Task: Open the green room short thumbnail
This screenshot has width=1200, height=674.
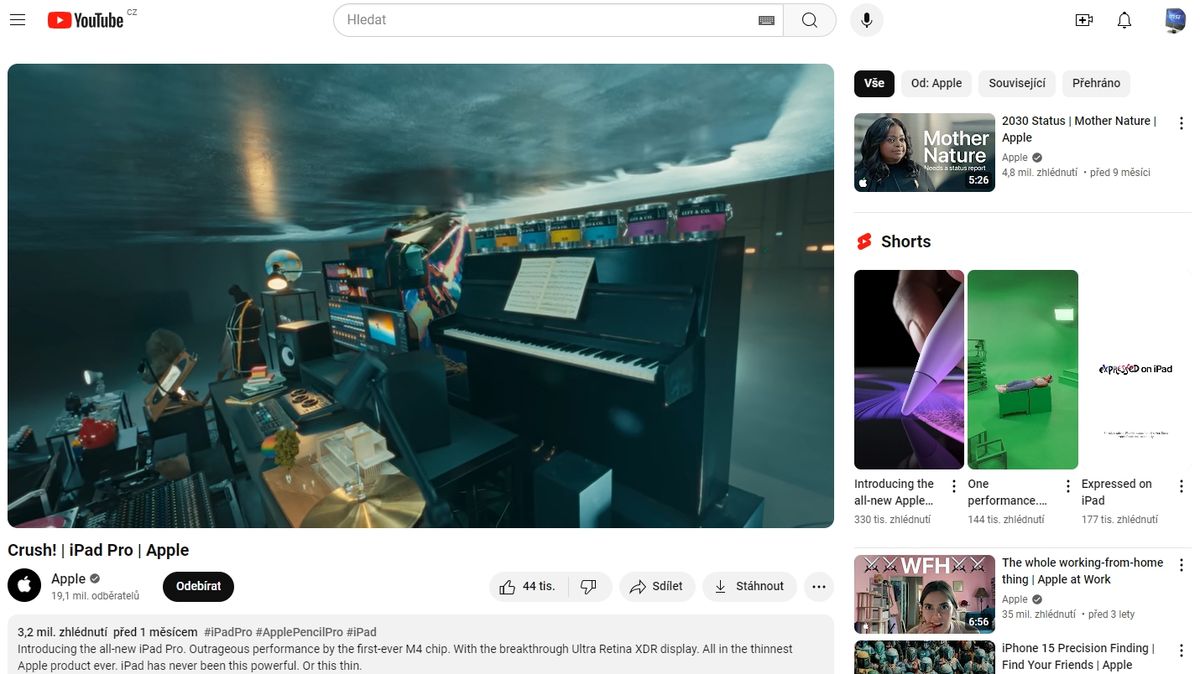Action: pos(1023,369)
